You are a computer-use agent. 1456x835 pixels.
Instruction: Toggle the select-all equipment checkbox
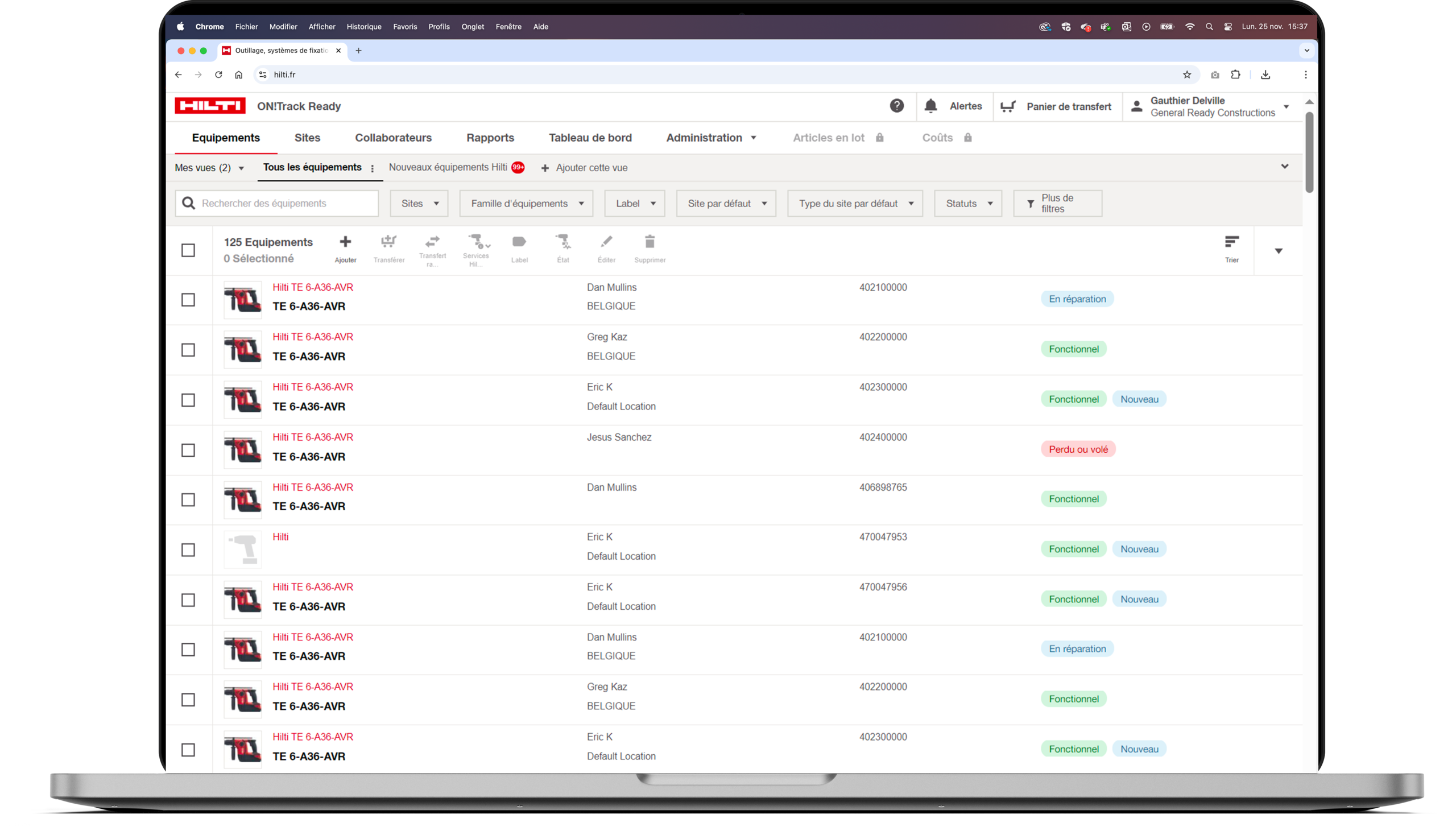coord(188,251)
